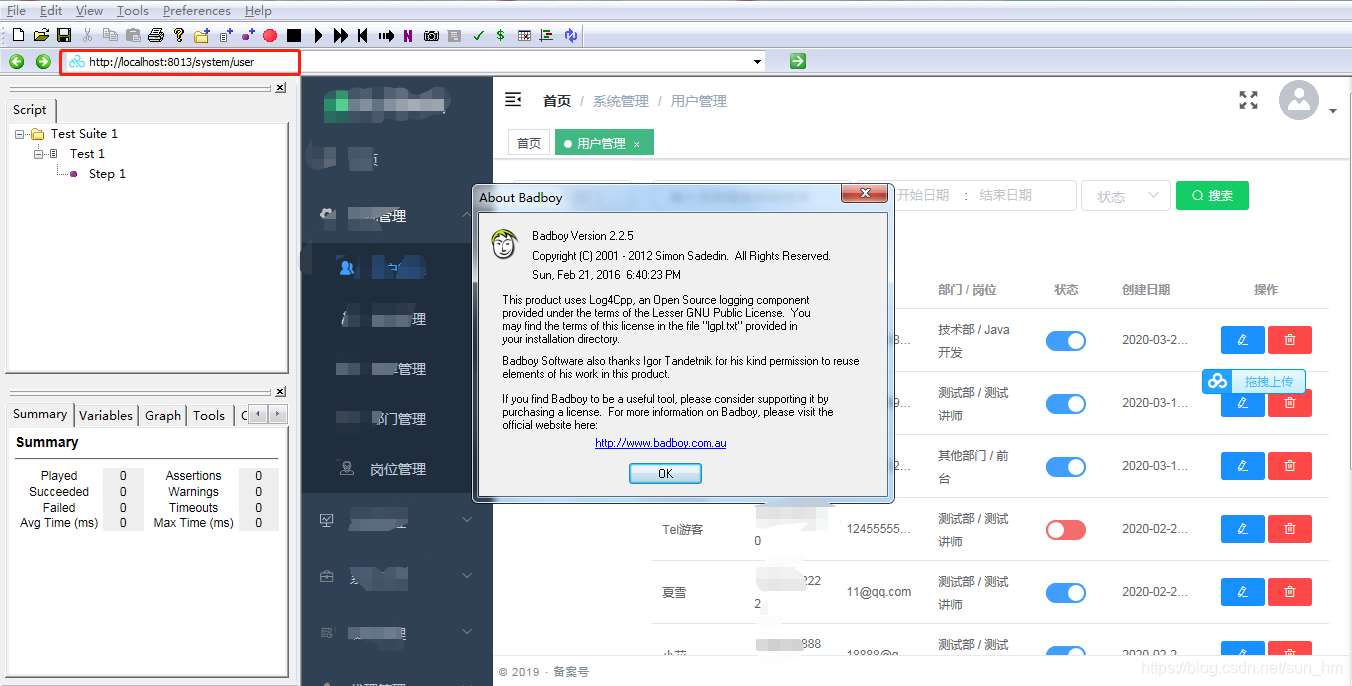
Task: Enable the red status switch for Tel游客
Action: pos(1066,529)
